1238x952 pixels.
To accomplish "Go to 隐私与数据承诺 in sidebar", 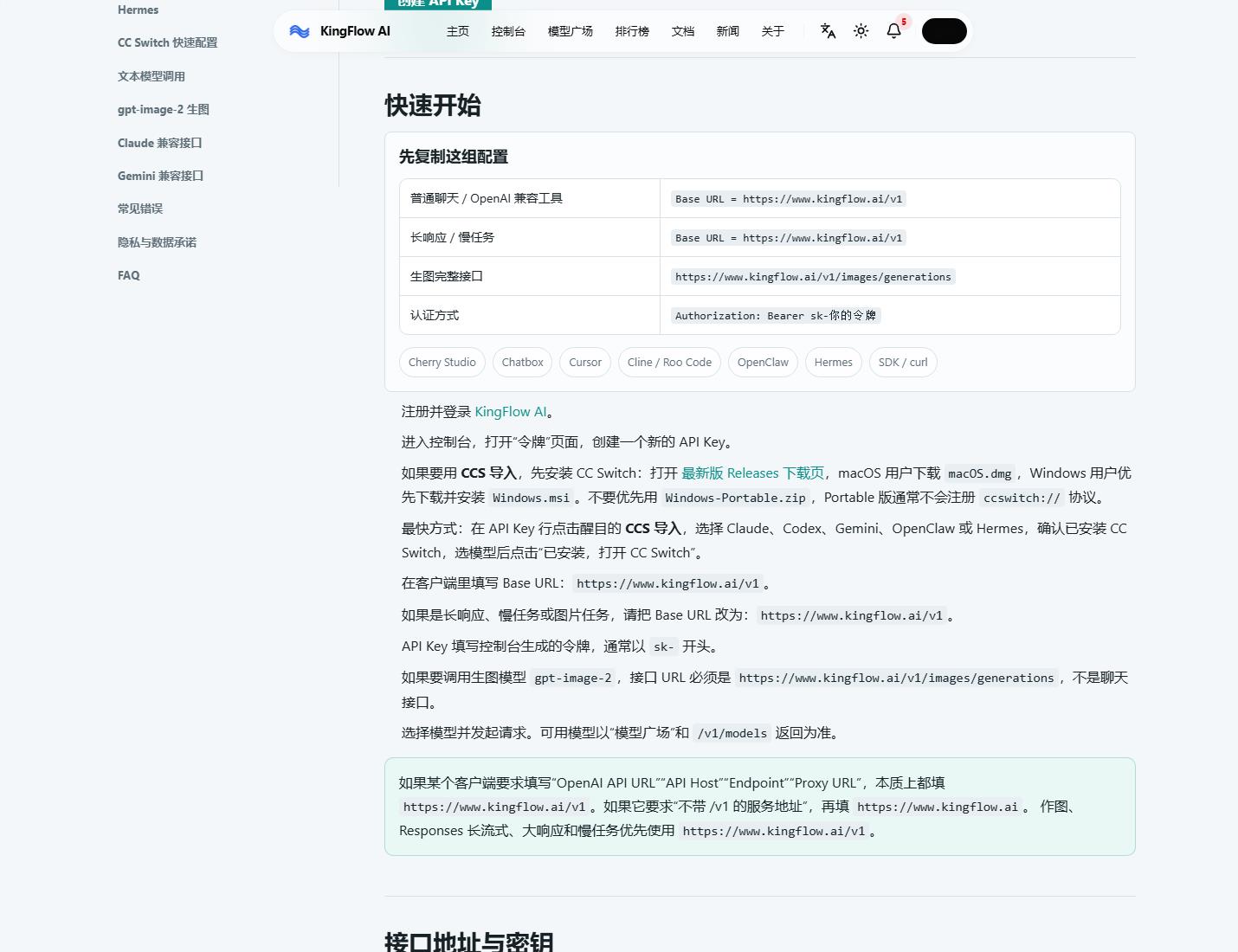I will pos(158,242).
